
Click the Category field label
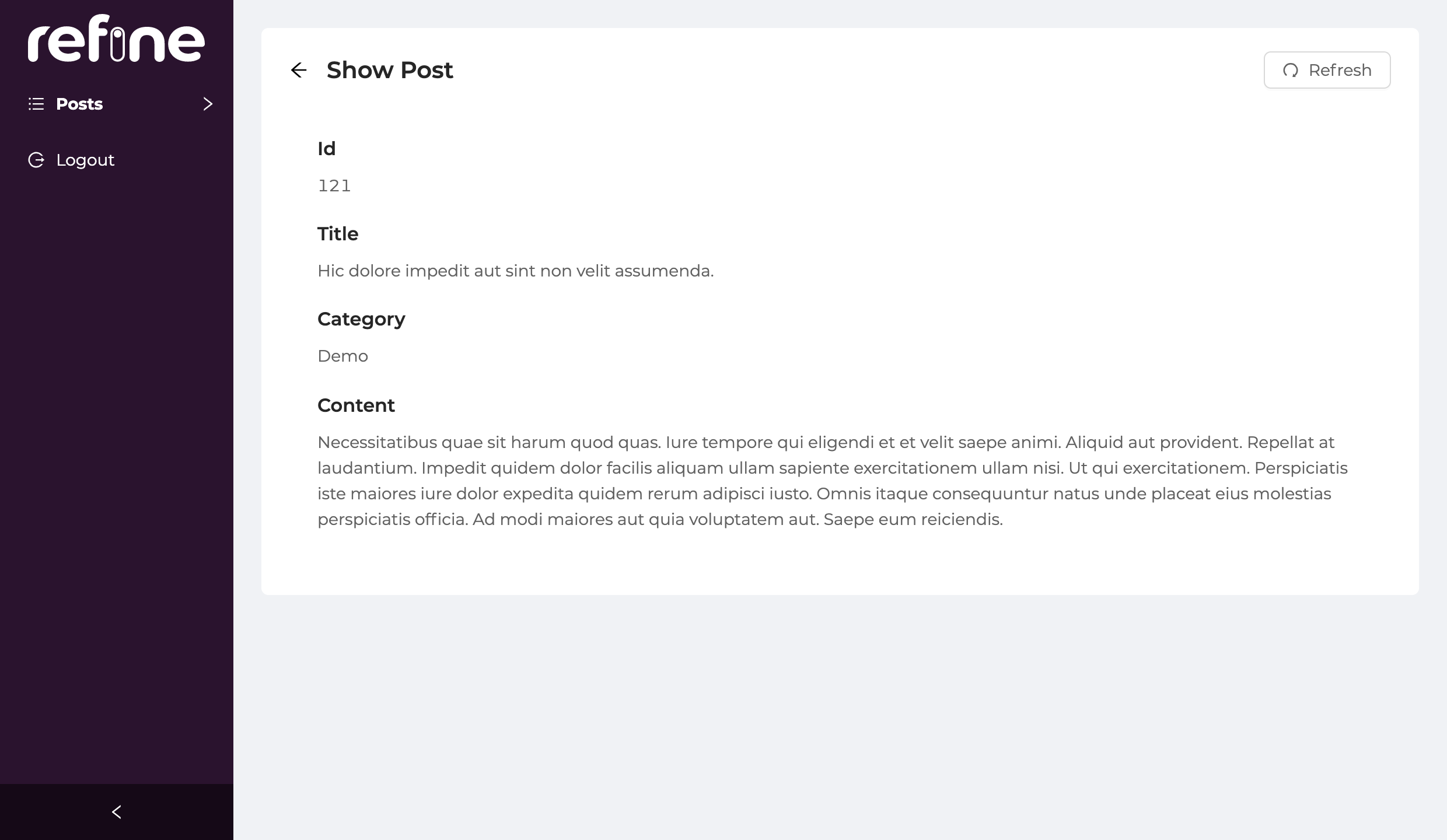click(x=361, y=319)
